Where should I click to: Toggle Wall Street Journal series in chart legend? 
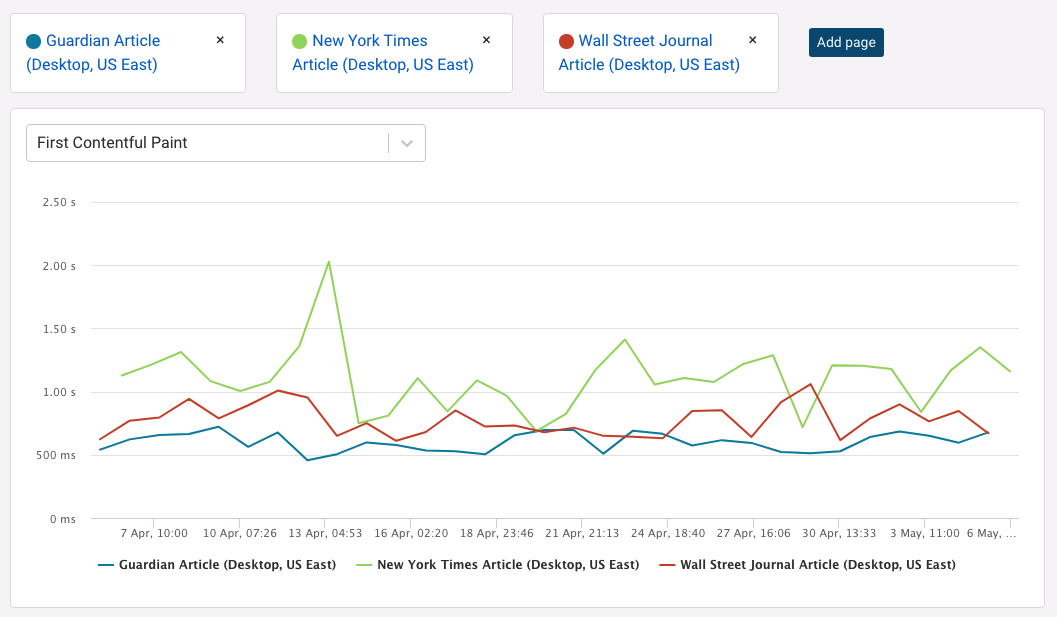(x=808, y=564)
